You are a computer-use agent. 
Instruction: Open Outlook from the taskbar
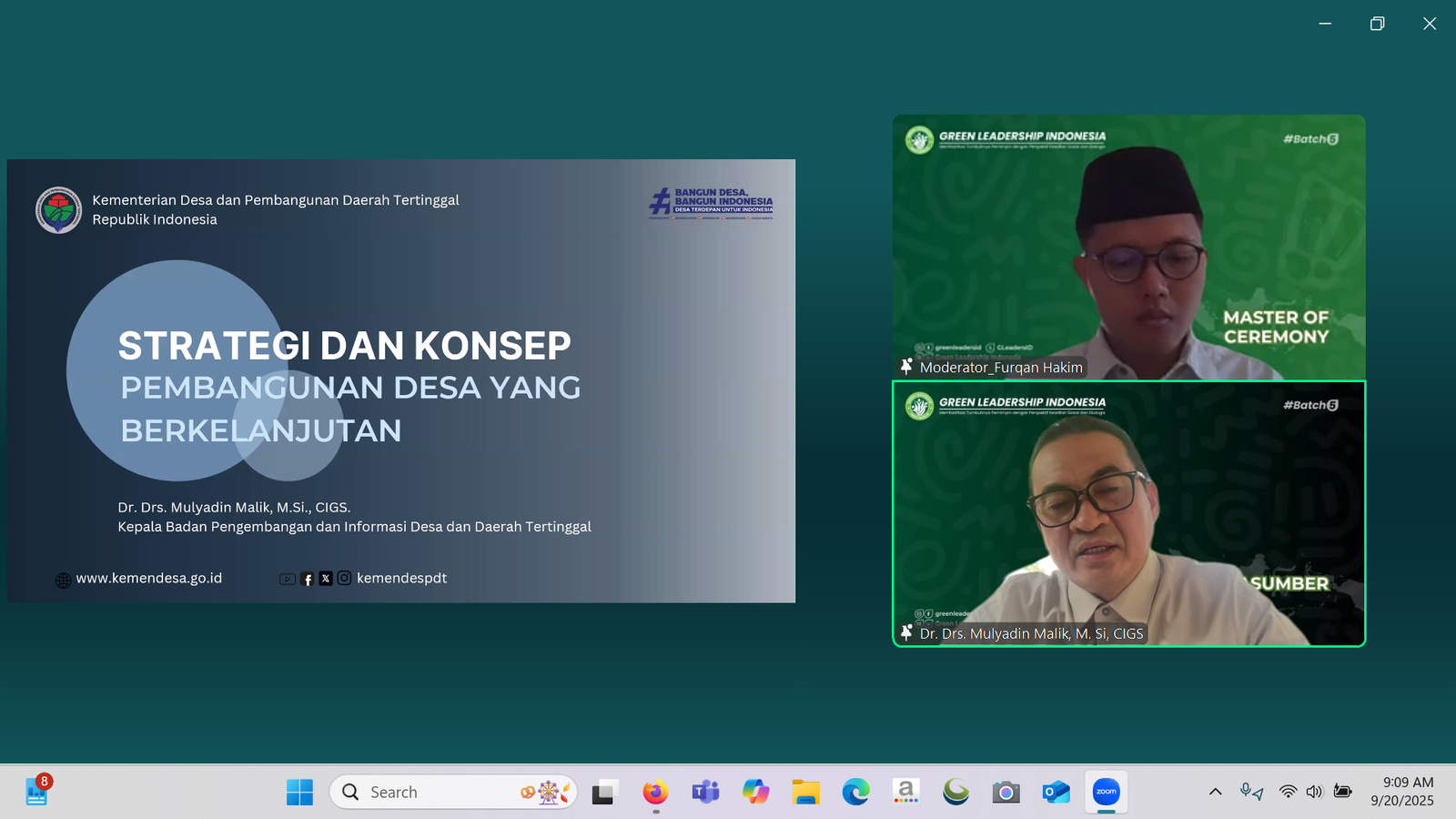1056,792
